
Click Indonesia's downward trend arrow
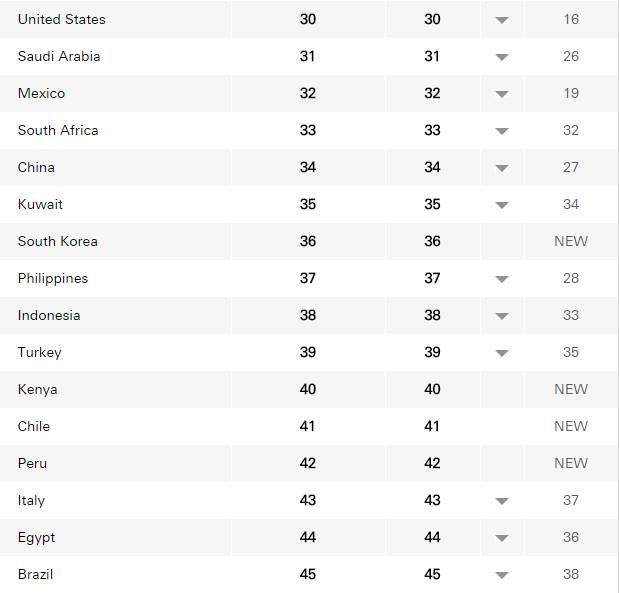(502, 316)
